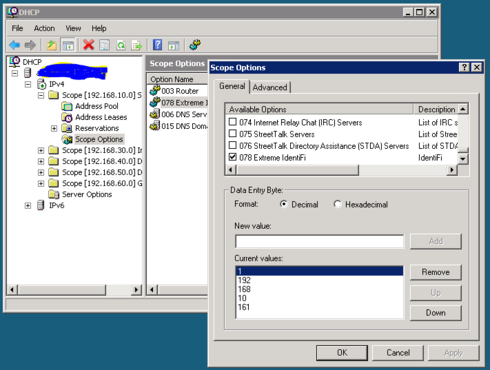Click Available Options scroll down arrow
The width and height of the screenshot is (490, 370).
point(463,159)
